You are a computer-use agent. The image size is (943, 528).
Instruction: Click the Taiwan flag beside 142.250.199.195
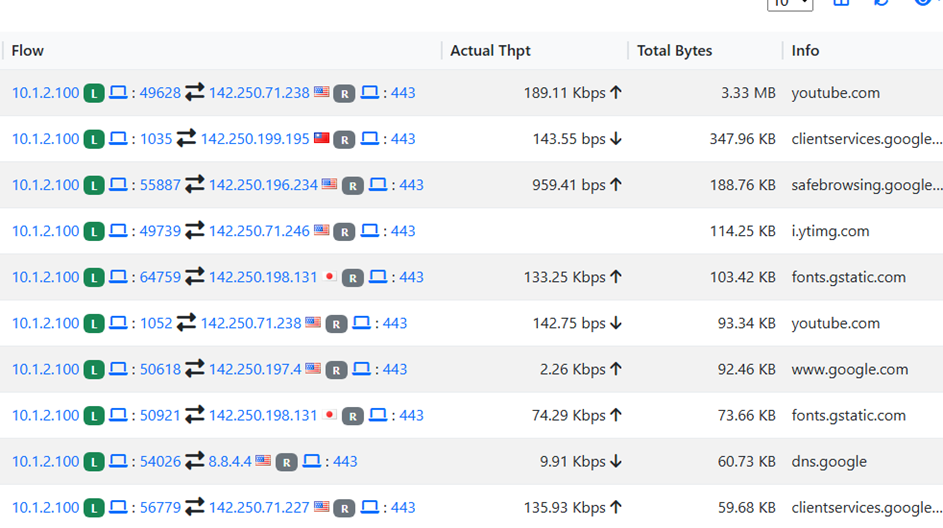pyautogui.click(x=321, y=138)
